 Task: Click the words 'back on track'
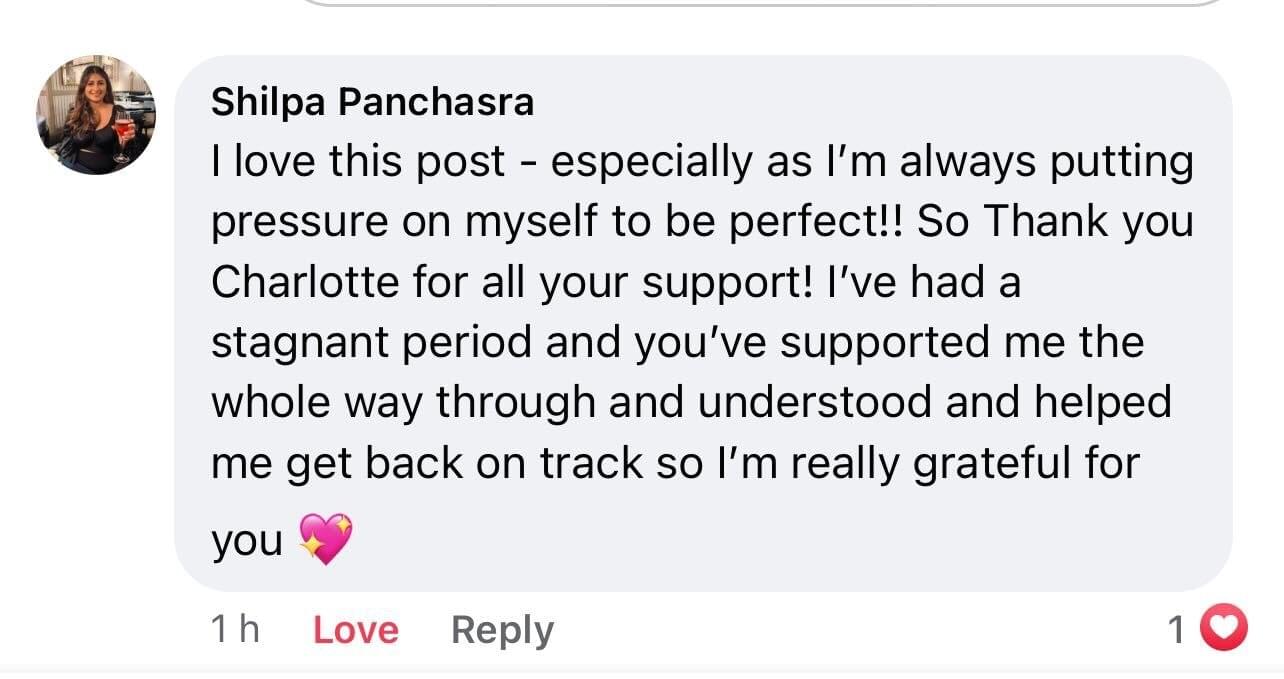[503, 462]
